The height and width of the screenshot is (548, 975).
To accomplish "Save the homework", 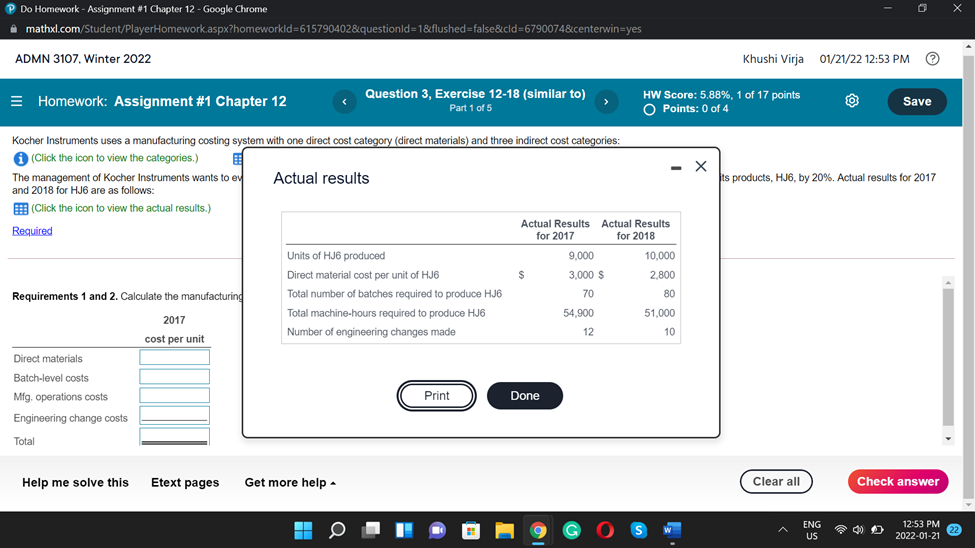I will [x=917, y=101].
